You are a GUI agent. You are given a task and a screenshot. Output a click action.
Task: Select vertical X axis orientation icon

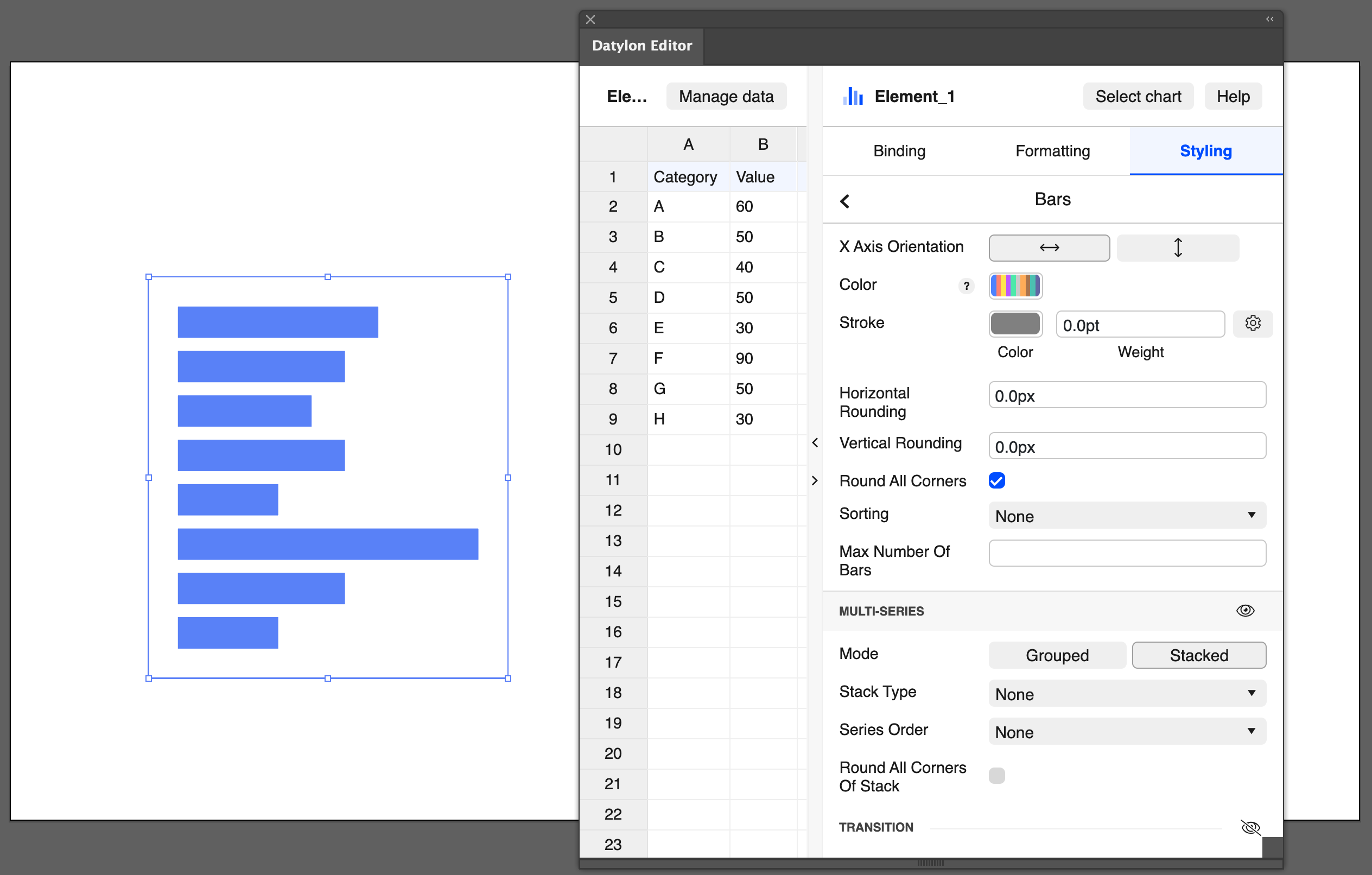point(1177,248)
